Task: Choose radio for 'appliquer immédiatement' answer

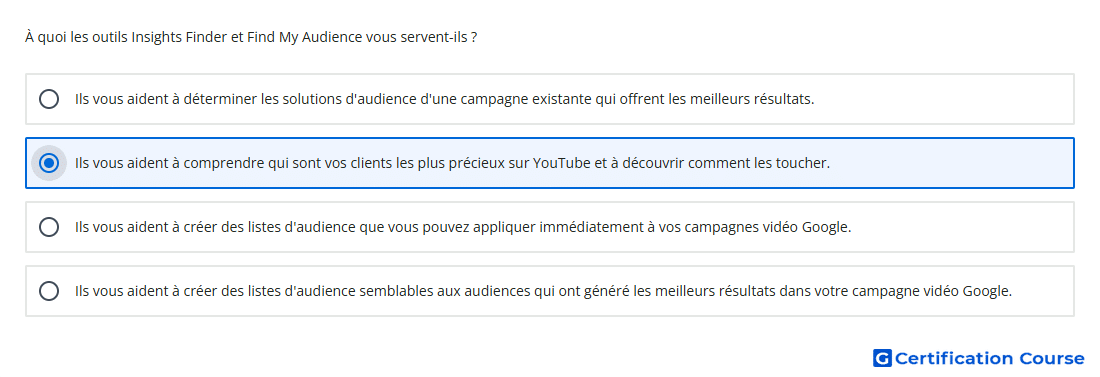Action: click(49, 227)
